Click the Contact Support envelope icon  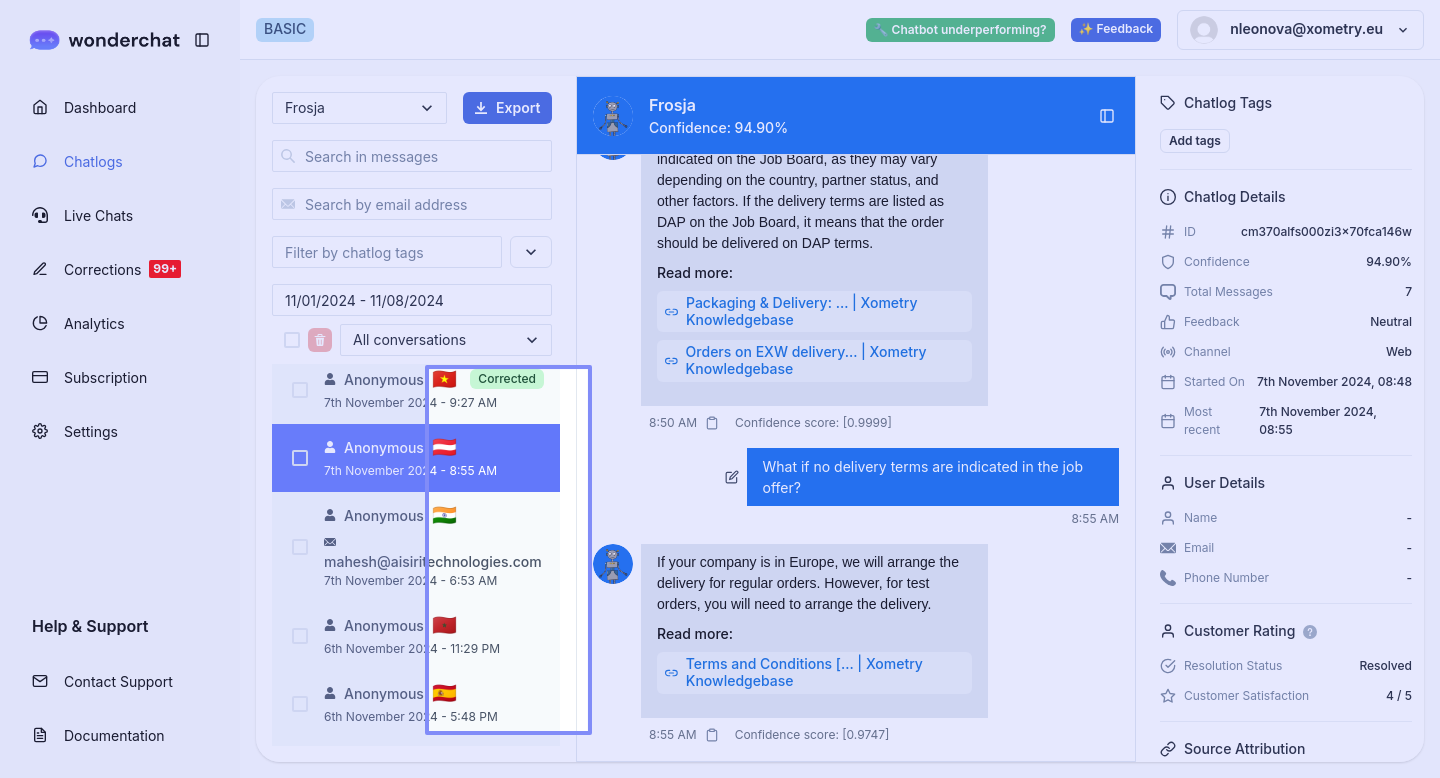(40, 682)
